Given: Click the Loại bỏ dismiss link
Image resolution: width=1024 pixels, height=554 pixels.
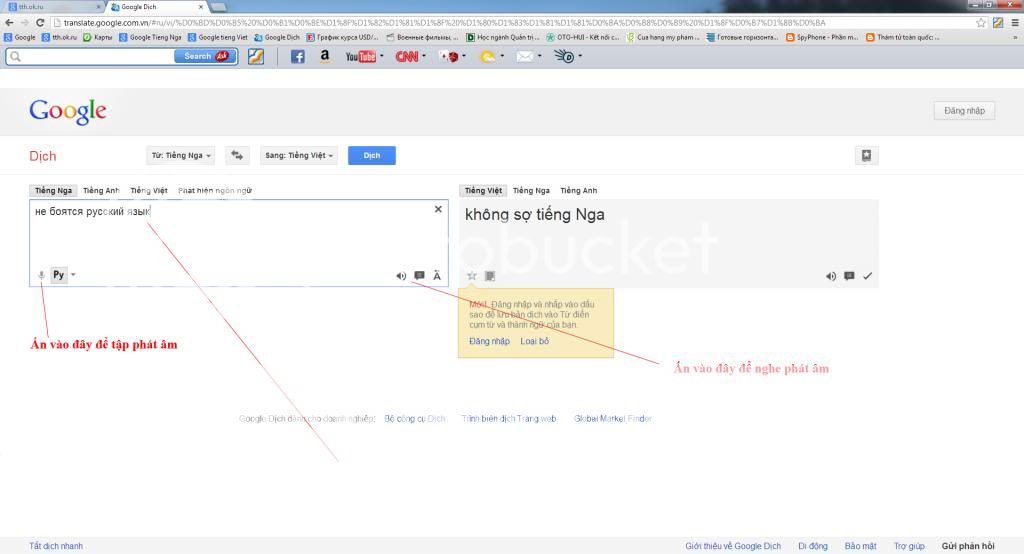Looking at the screenshot, I should tap(534, 341).
